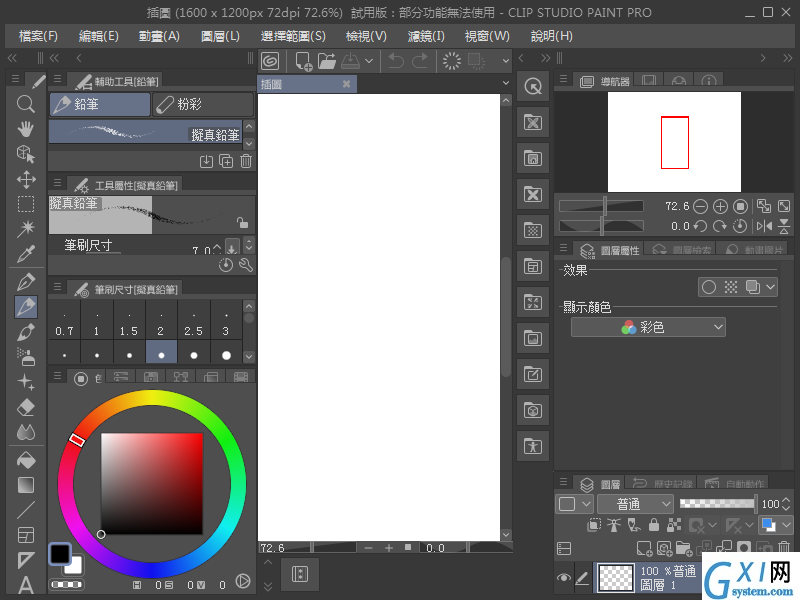
Task: Select the Blend tool
Action: click(x=26, y=432)
